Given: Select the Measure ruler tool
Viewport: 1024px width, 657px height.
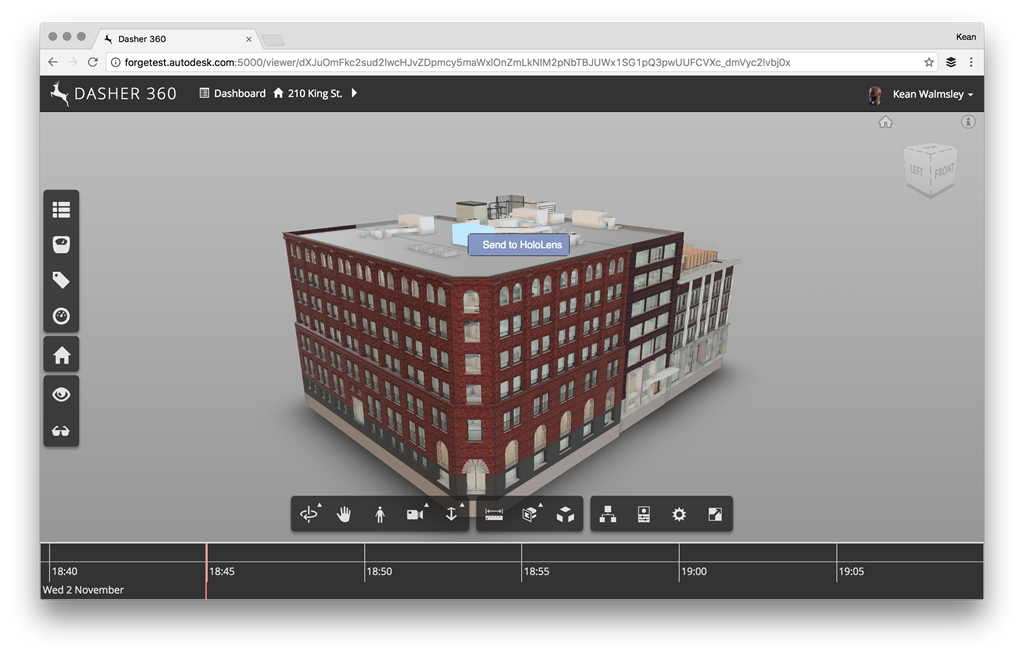Looking at the screenshot, I should tap(494, 514).
